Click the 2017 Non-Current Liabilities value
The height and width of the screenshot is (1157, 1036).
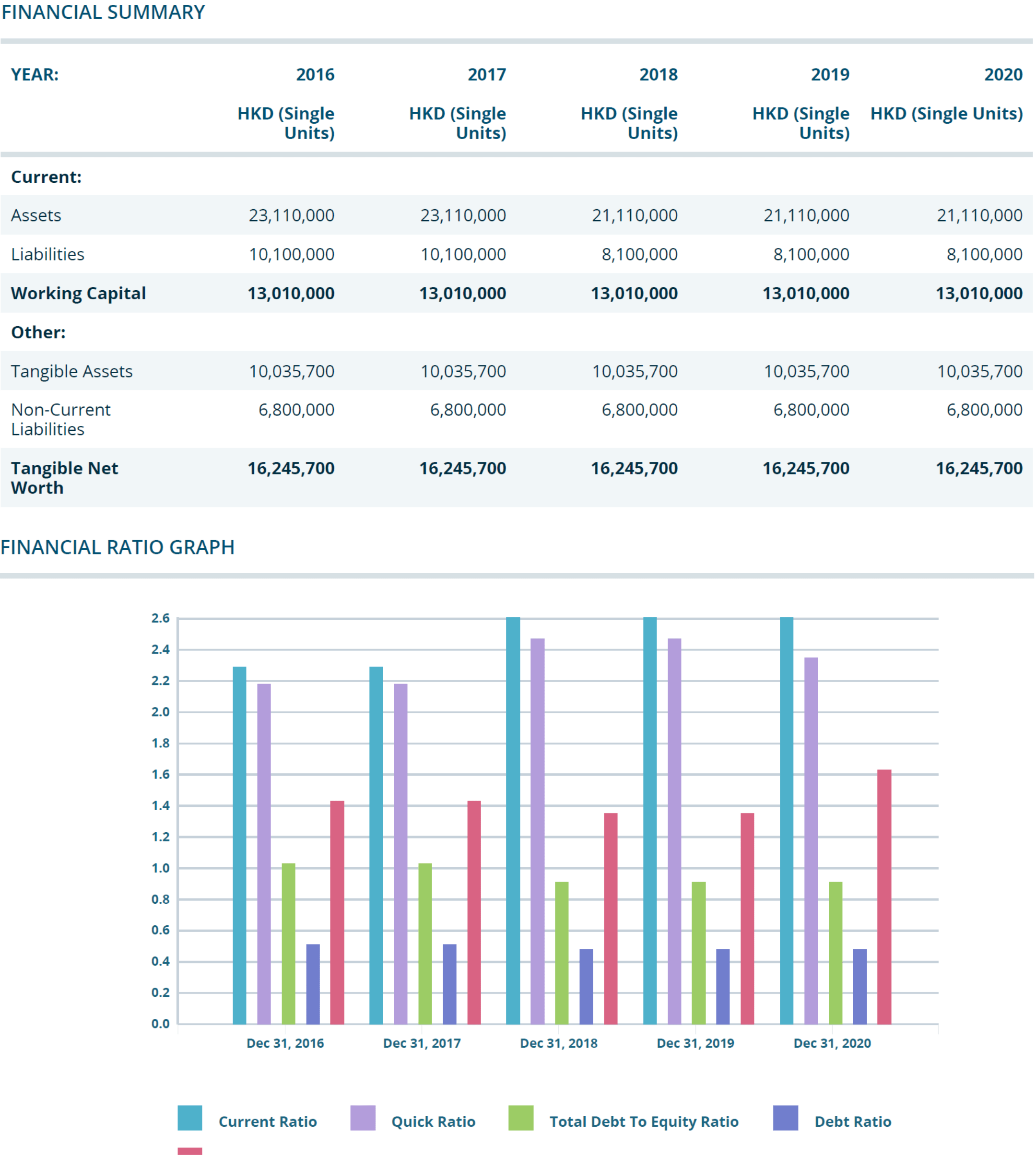[x=468, y=410]
